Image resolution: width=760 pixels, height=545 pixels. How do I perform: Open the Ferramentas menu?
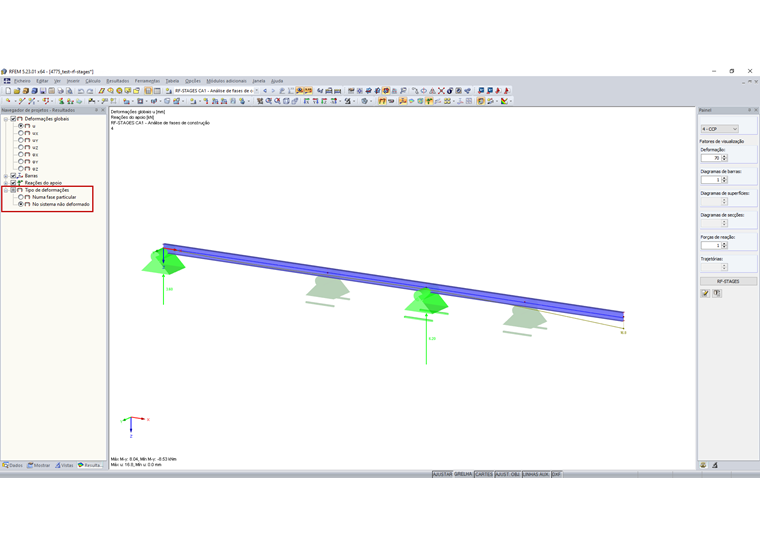click(147, 81)
